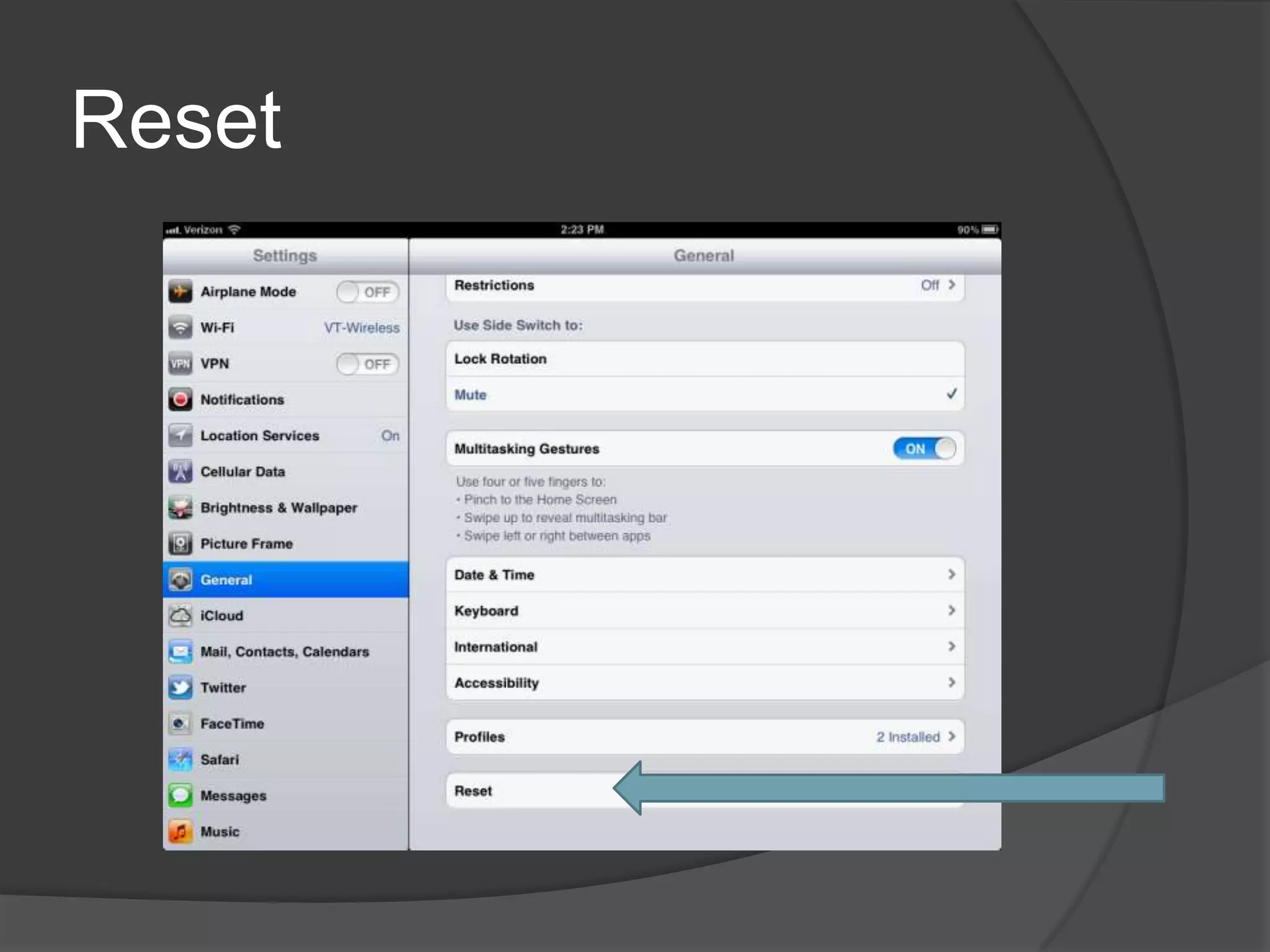The image size is (1270, 952).
Task: Select Mail, Contacts, Calendars item
Action: pos(285,651)
